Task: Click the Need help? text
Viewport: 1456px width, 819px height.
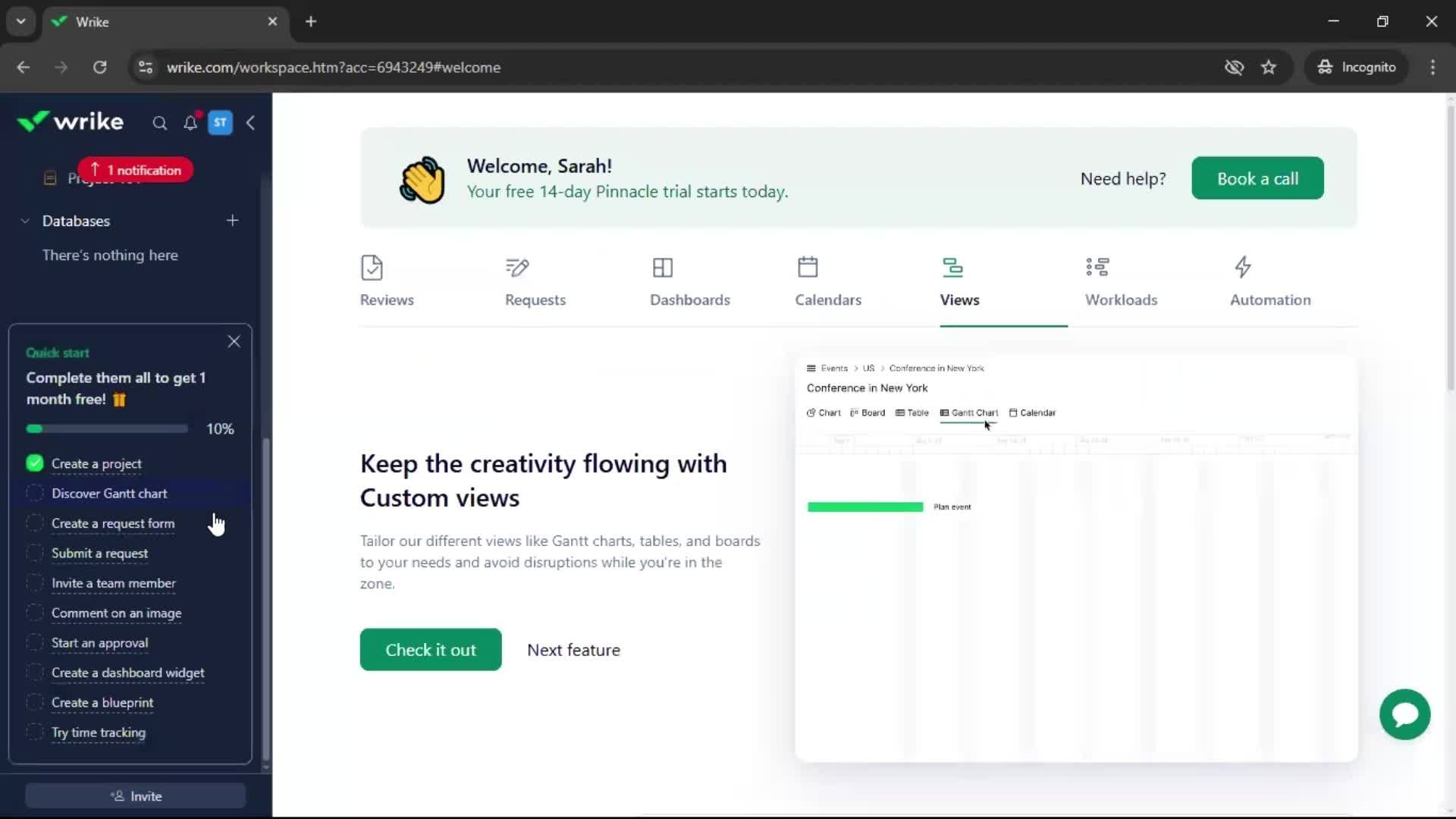Action: 1123,179
